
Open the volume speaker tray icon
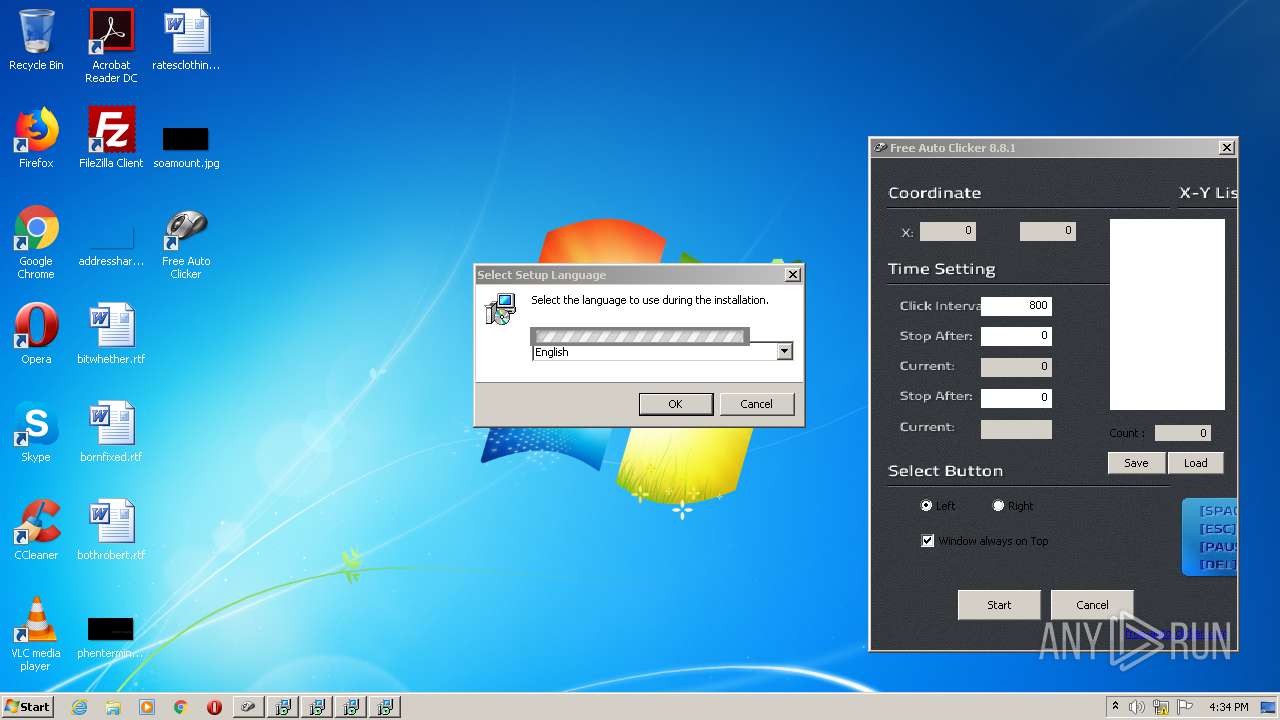[x=1137, y=707]
